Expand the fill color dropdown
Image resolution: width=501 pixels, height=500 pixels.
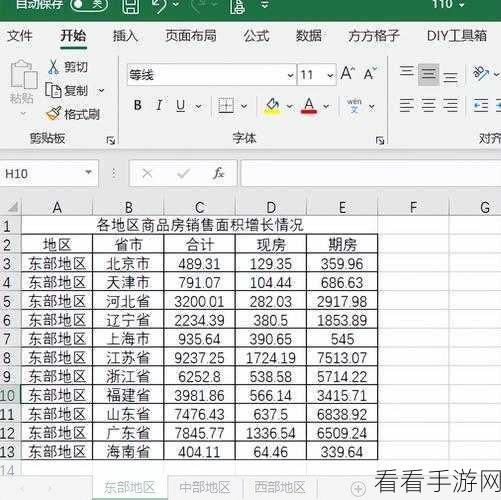(x=289, y=107)
